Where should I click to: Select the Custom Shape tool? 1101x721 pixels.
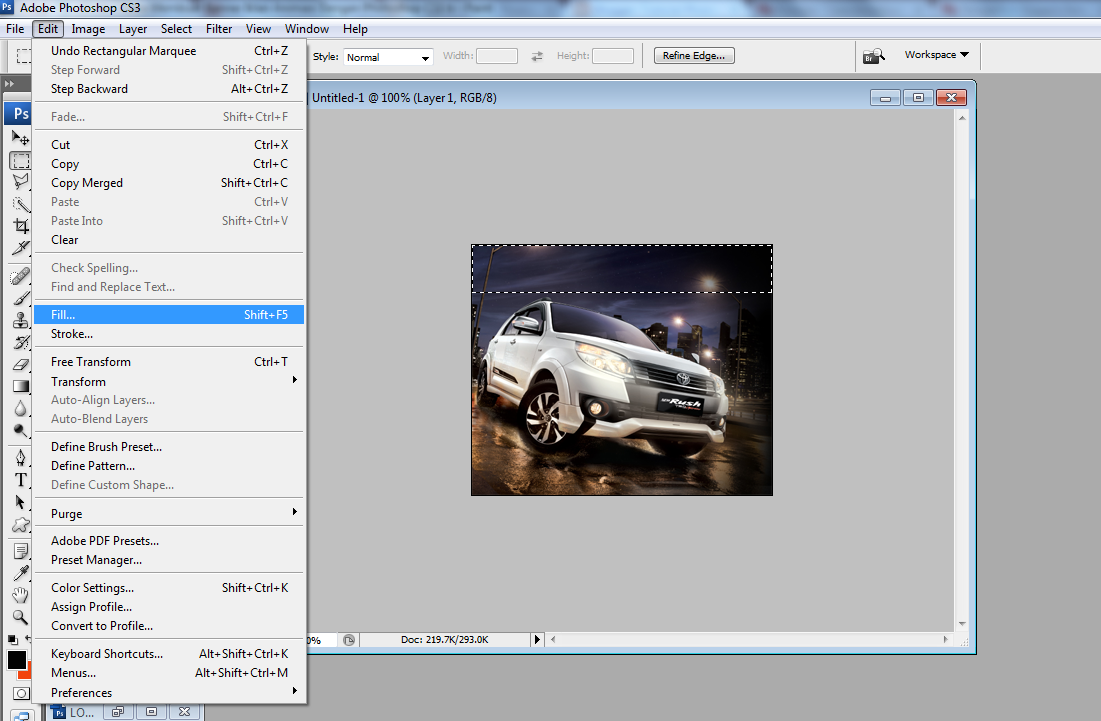coord(20,524)
